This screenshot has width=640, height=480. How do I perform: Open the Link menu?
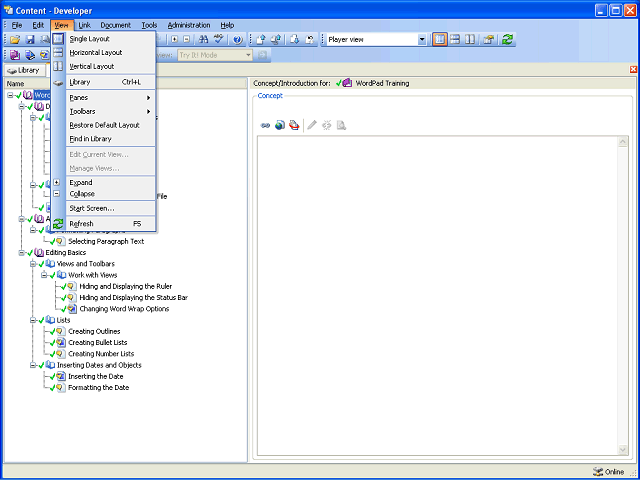[x=84, y=25]
